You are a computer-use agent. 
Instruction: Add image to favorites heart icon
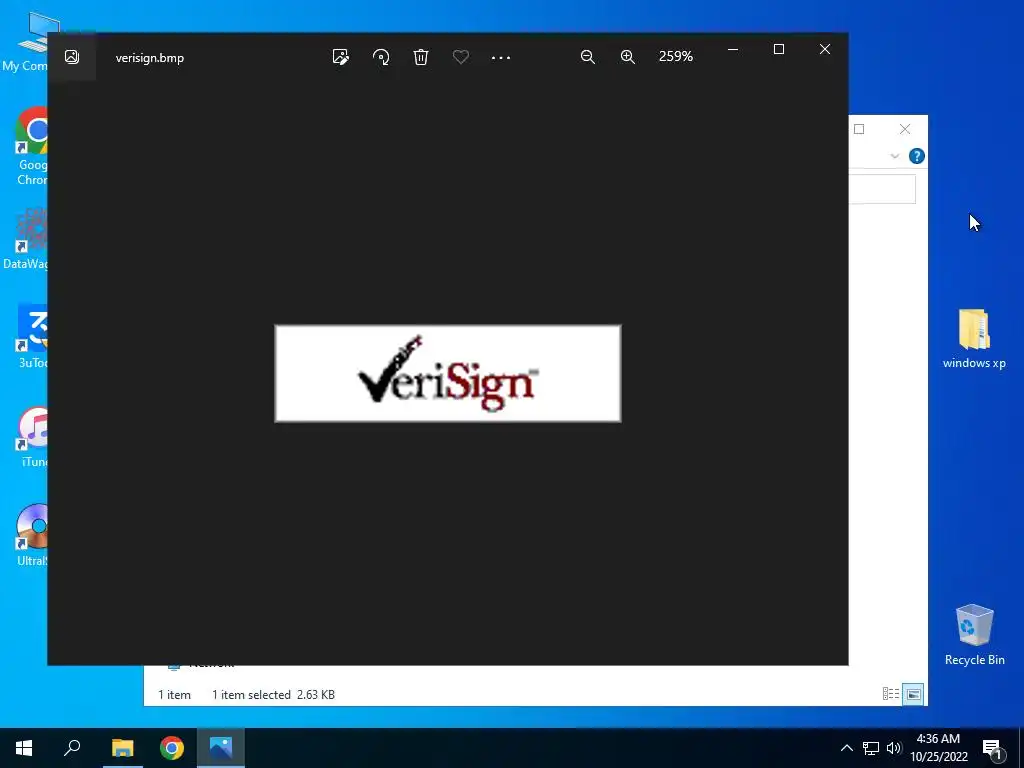pos(460,57)
